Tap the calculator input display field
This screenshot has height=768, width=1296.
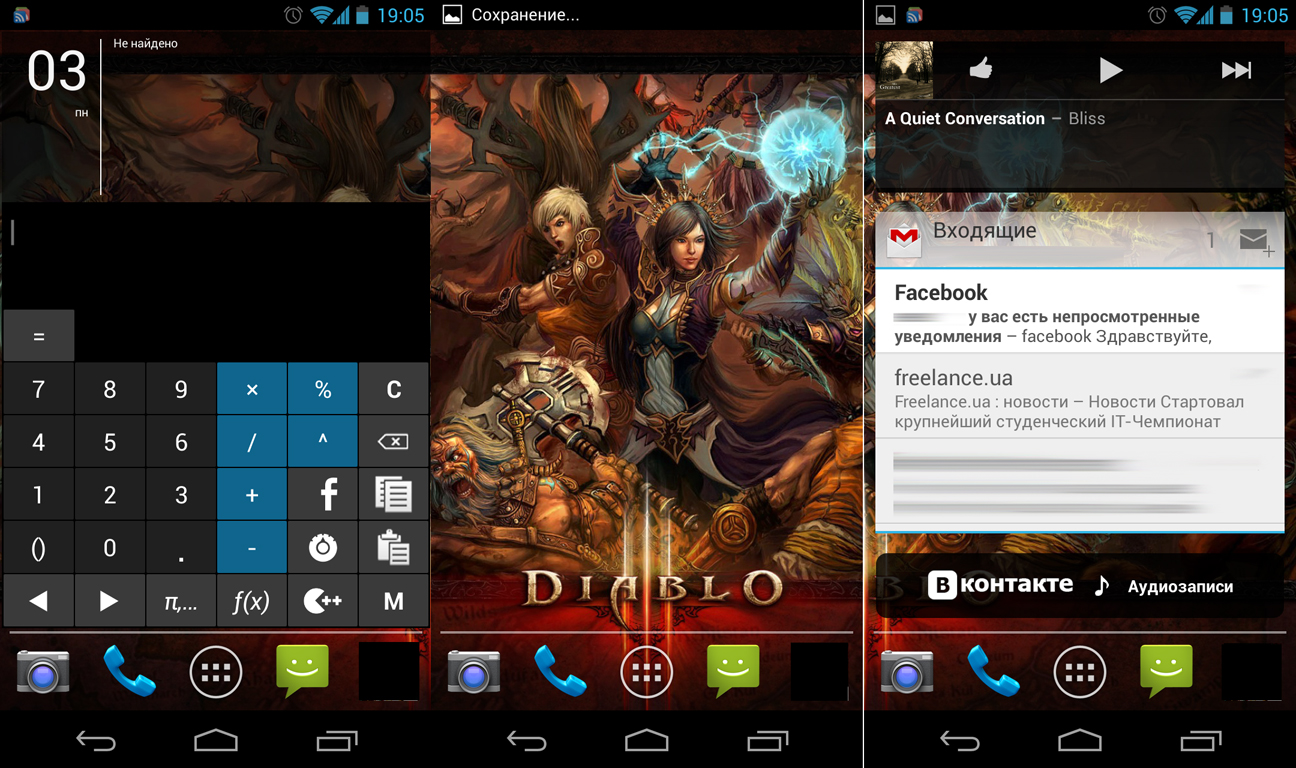pyautogui.click(x=216, y=256)
